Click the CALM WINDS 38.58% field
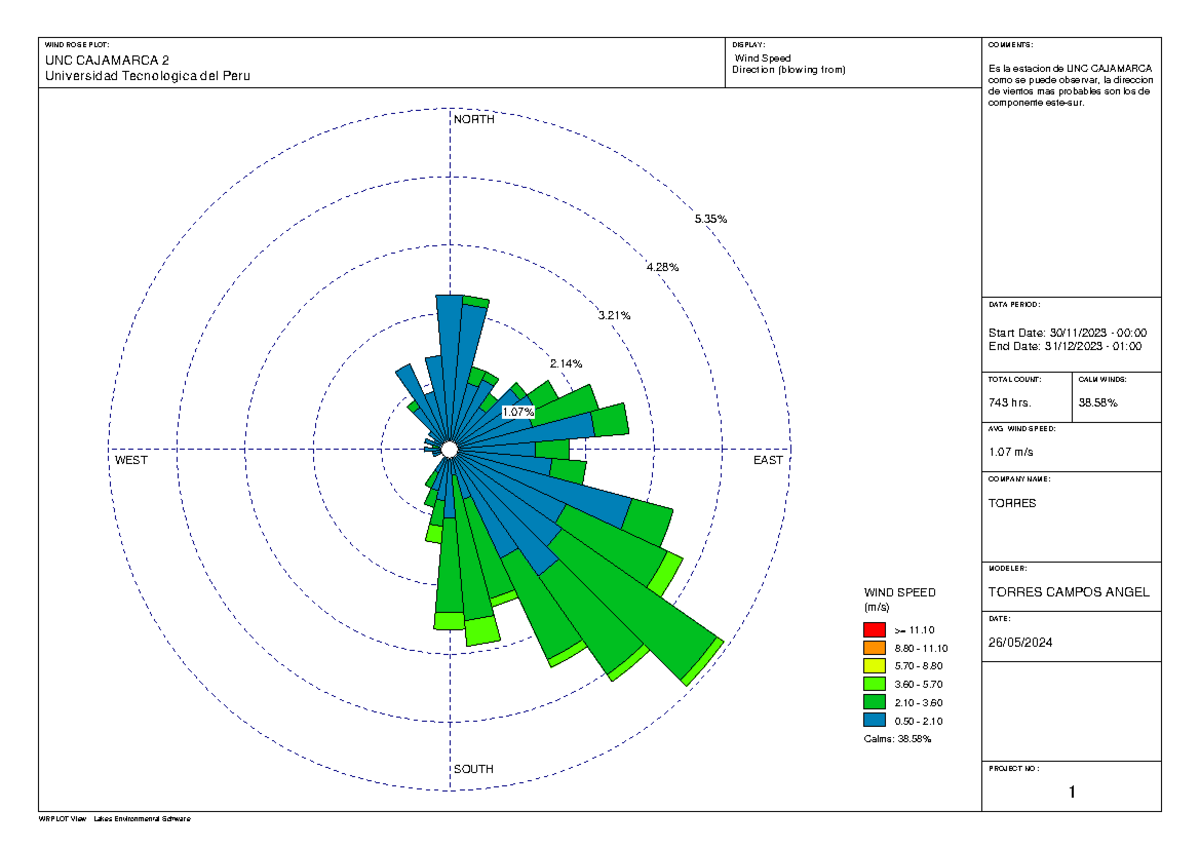The height and width of the screenshot is (849, 1200). pos(1100,401)
